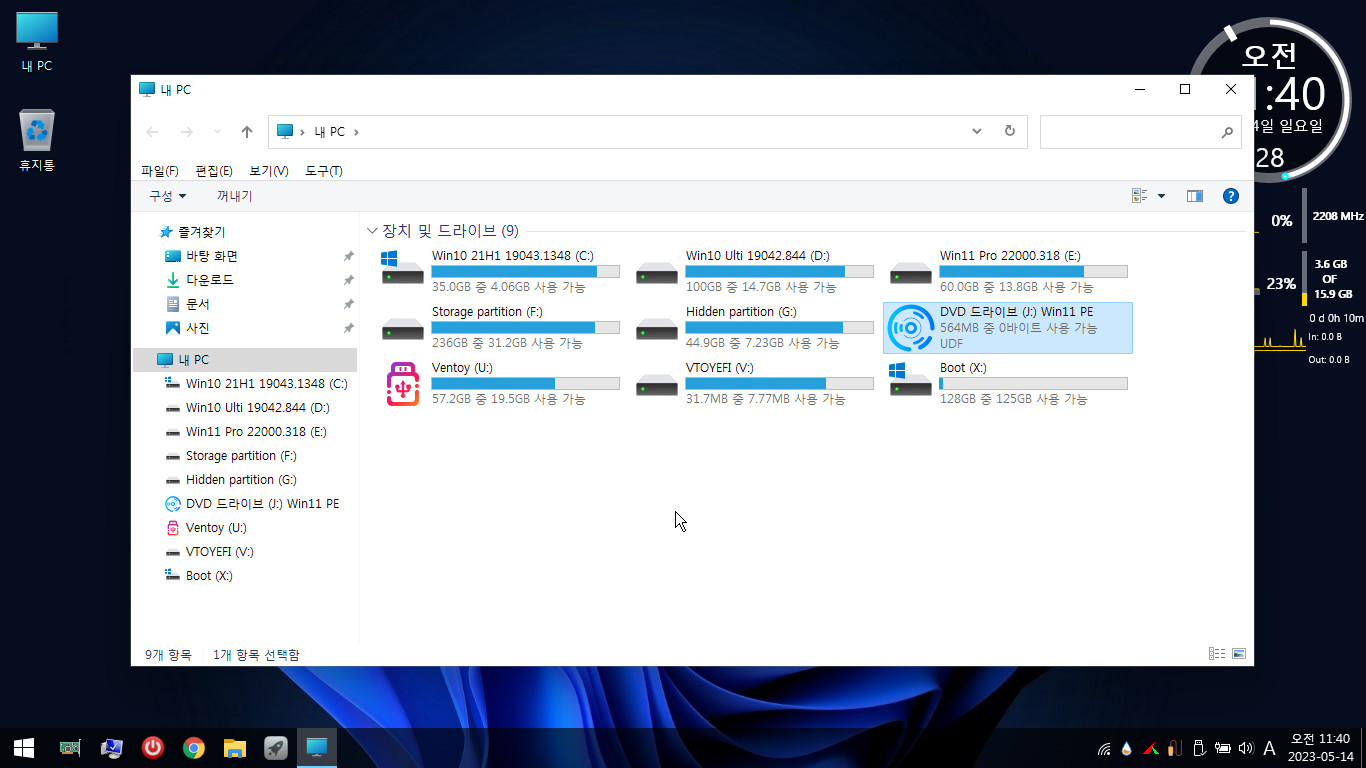Open the Windows Start button
Screen dimensions: 1366x768
click(24, 747)
